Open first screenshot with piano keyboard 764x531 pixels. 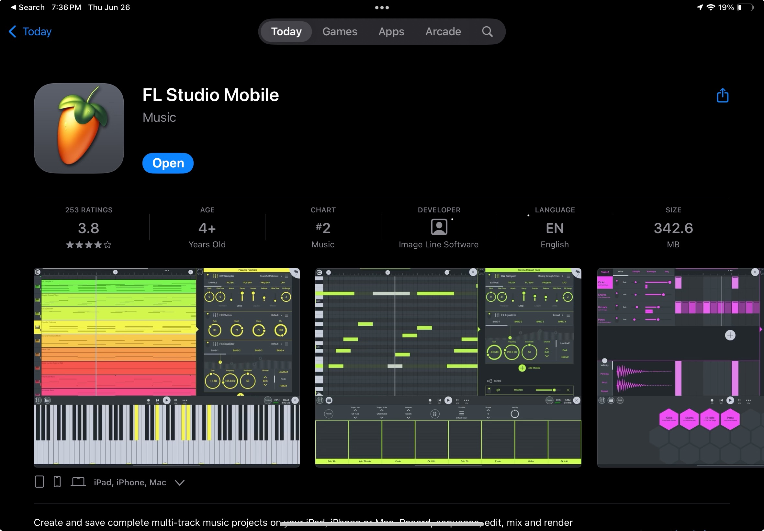coord(167,367)
